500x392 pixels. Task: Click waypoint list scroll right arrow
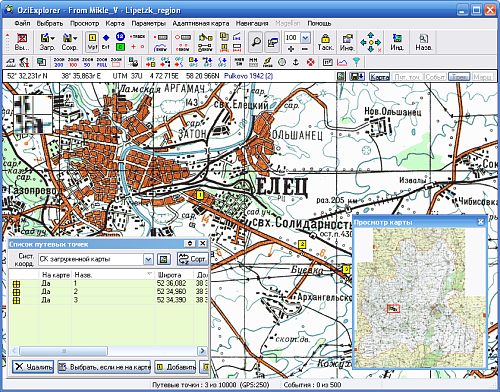(202, 351)
